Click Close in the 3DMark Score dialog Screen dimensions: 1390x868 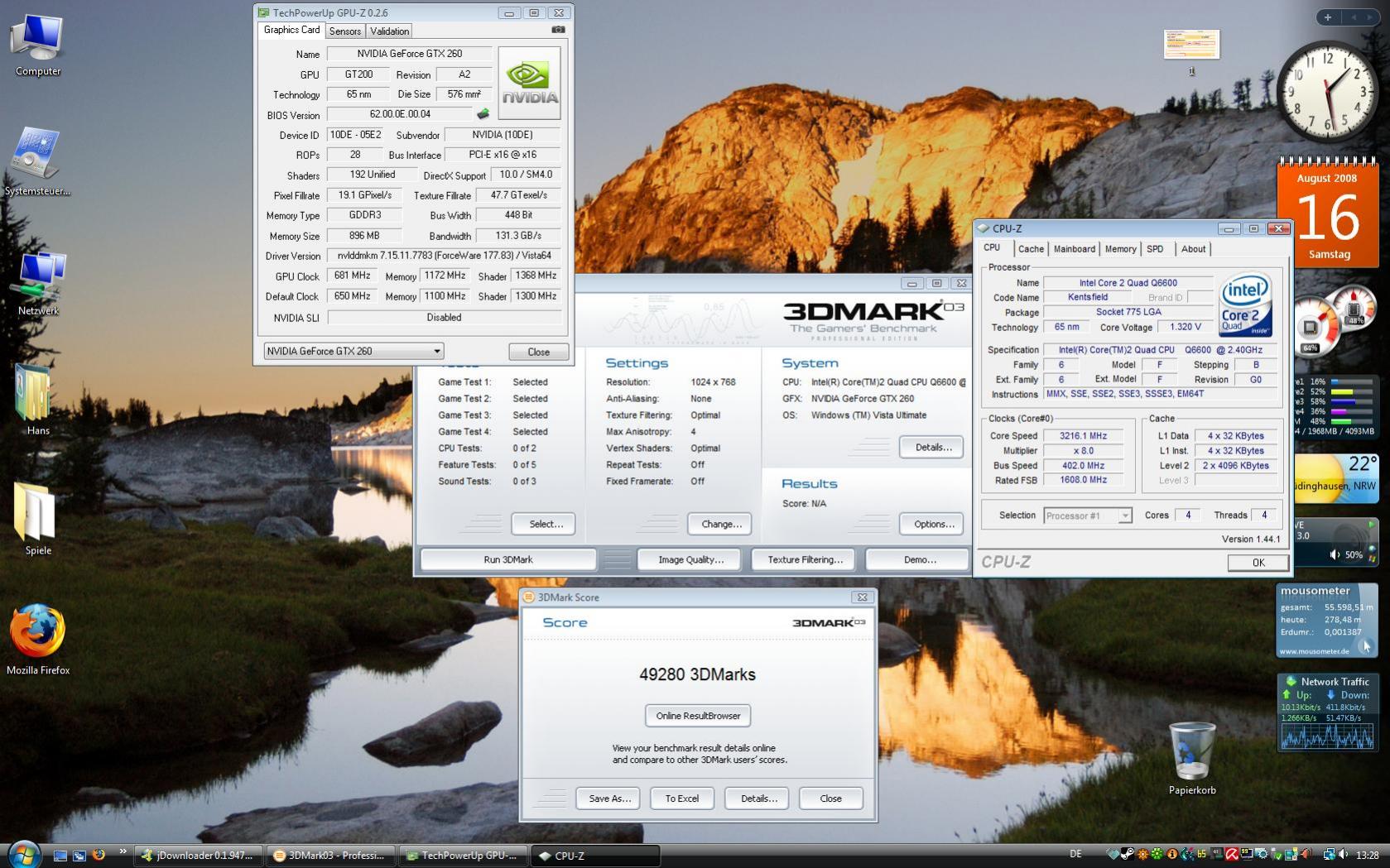[830, 798]
